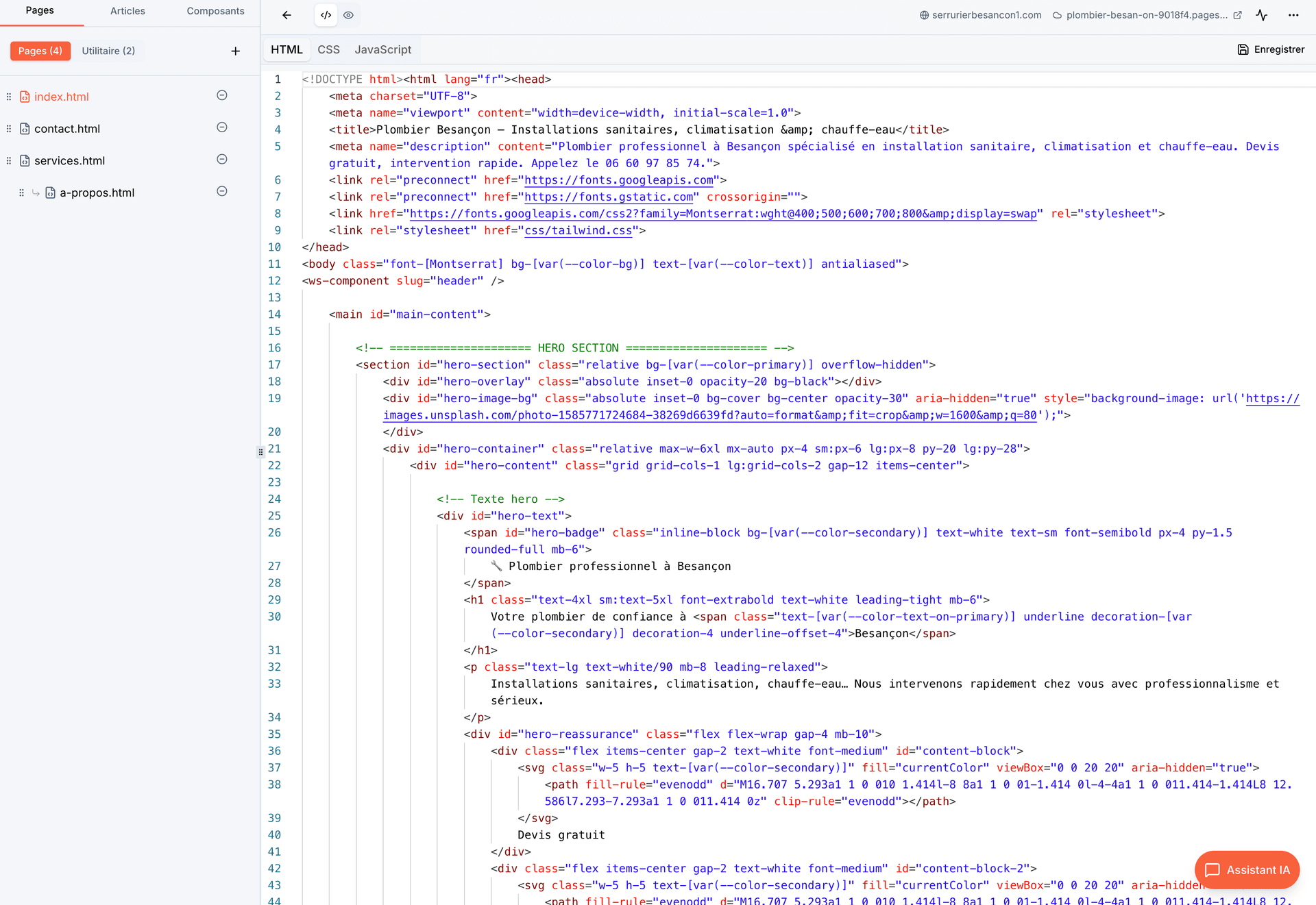Follow the css/tailwind.css stylesheet link

click(x=578, y=230)
